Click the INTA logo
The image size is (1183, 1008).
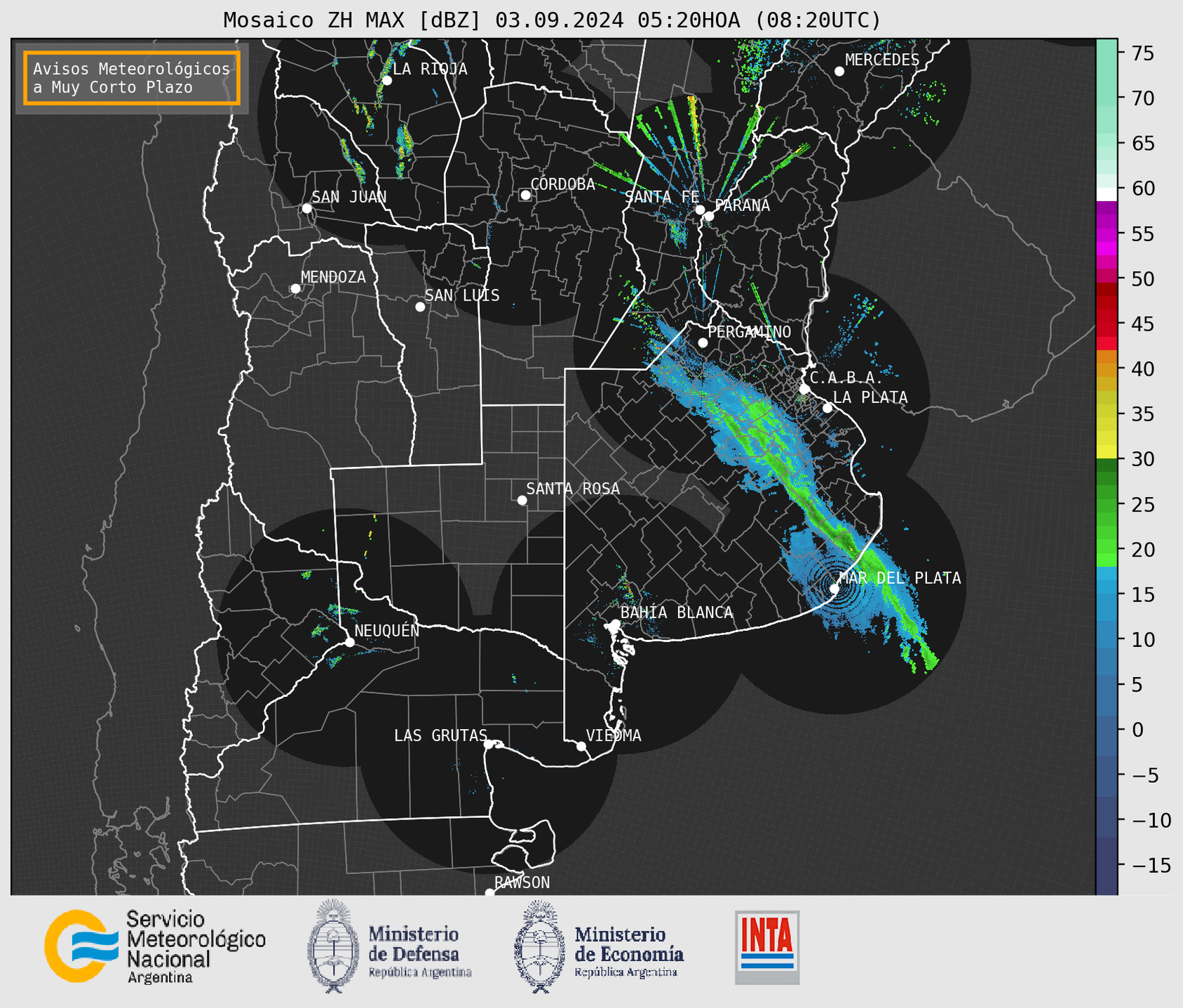(767, 948)
